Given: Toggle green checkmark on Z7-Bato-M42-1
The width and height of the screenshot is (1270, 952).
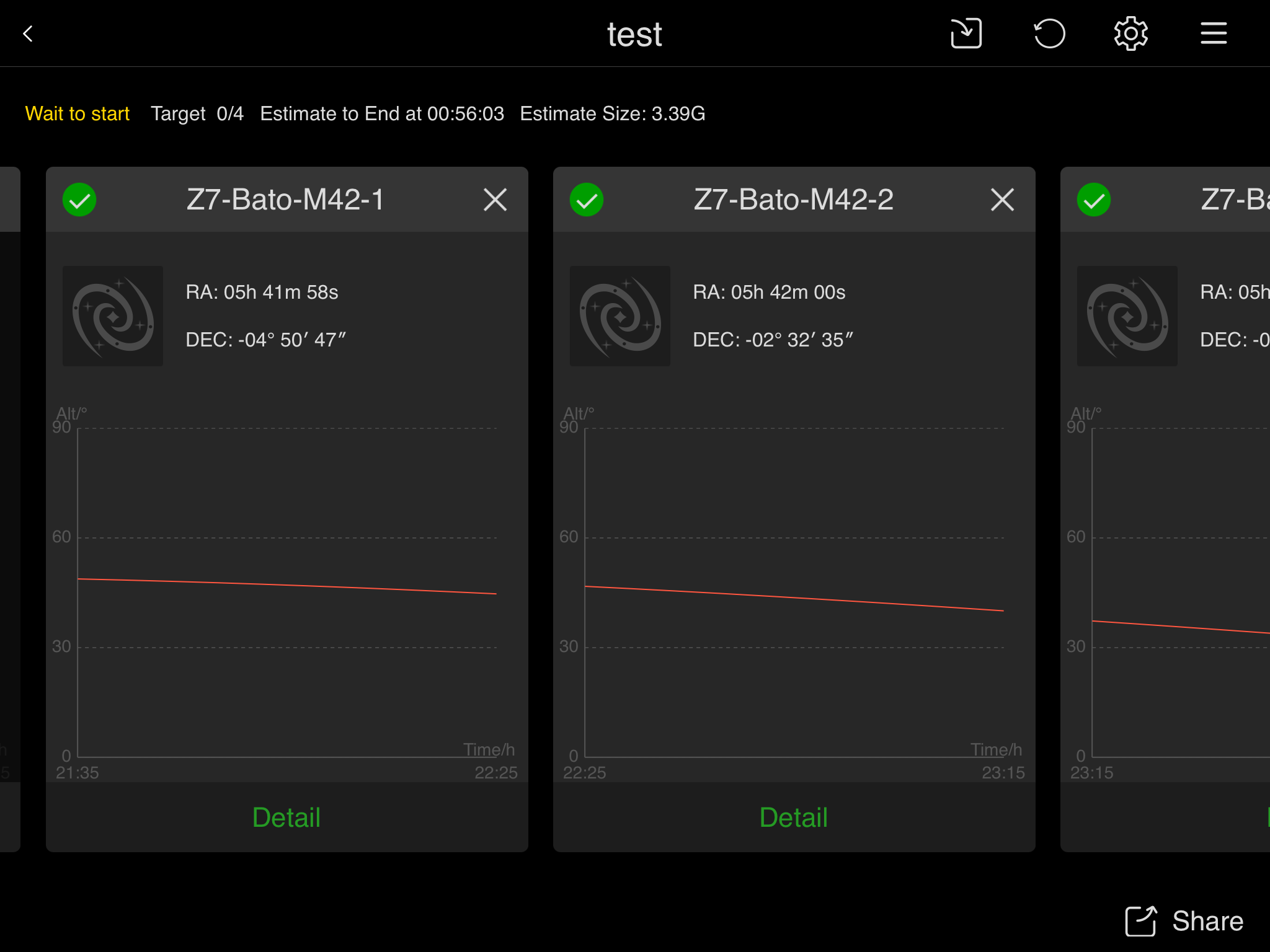Looking at the screenshot, I should pos(79,200).
